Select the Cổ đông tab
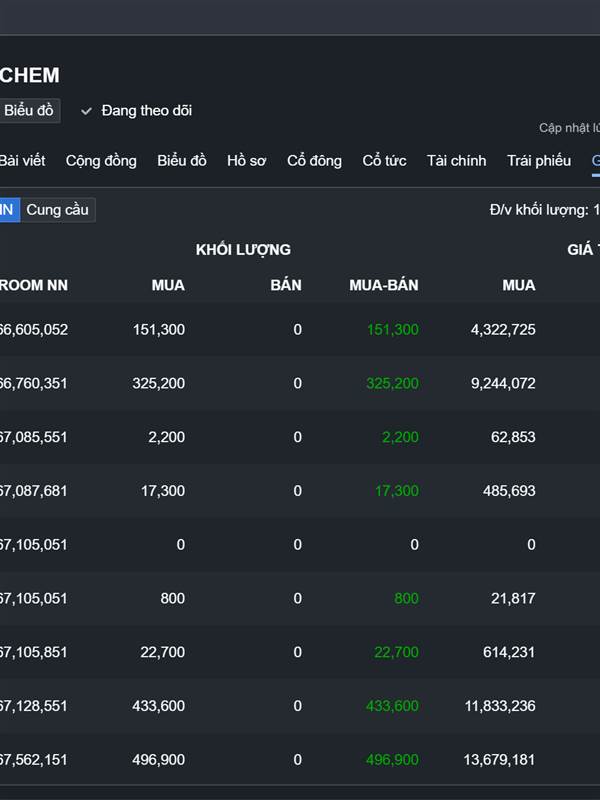 (314, 161)
